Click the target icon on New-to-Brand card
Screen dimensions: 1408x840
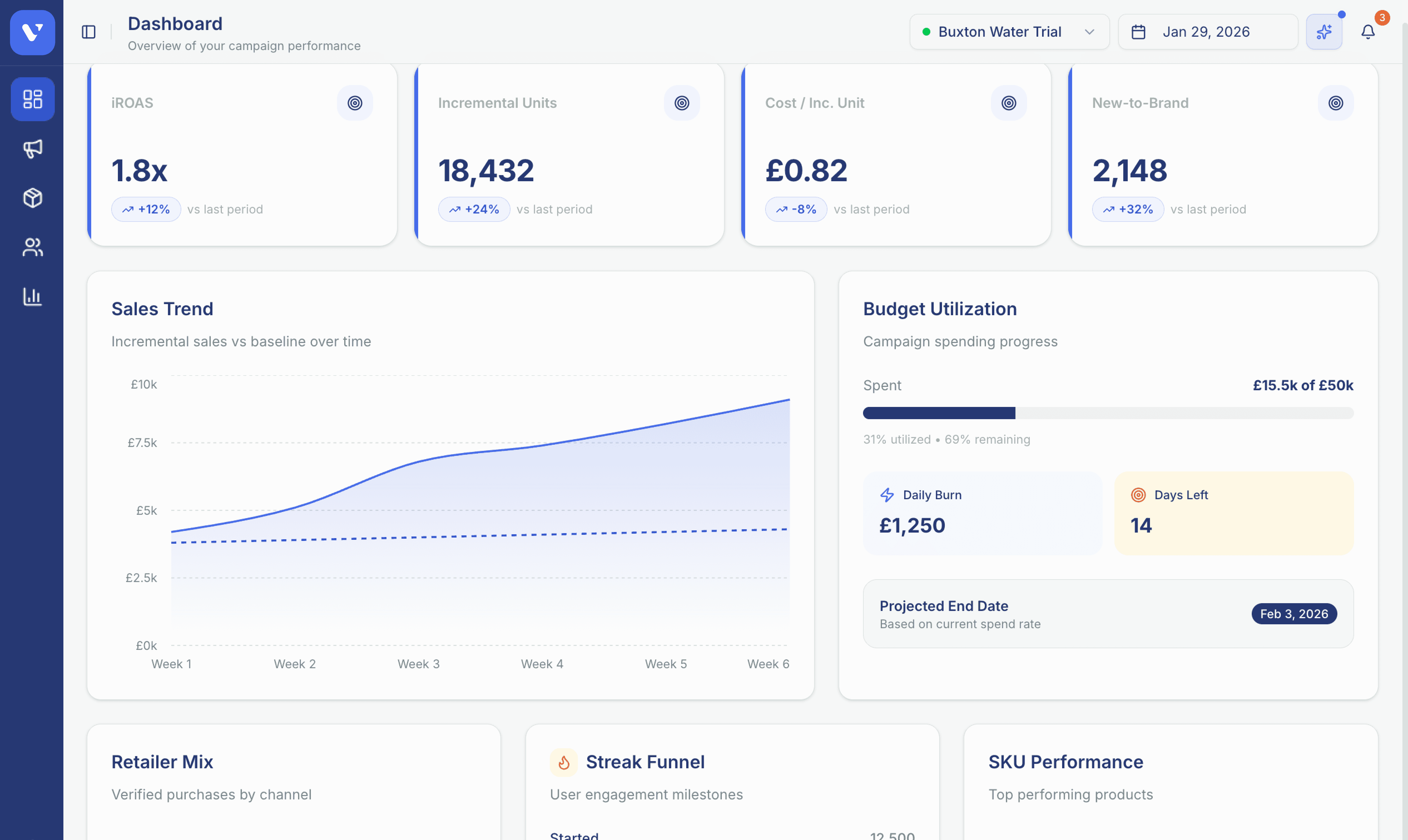pos(1335,103)
